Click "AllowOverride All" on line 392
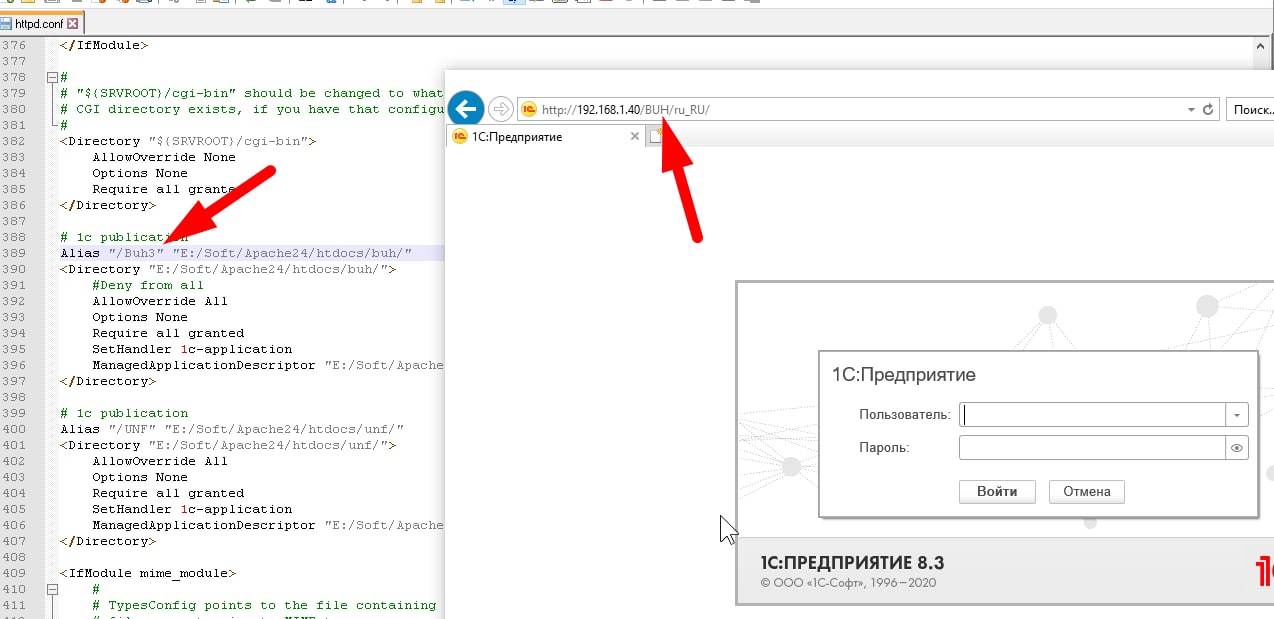Viewport: 1274px width, 619px height. coord(160,301)
